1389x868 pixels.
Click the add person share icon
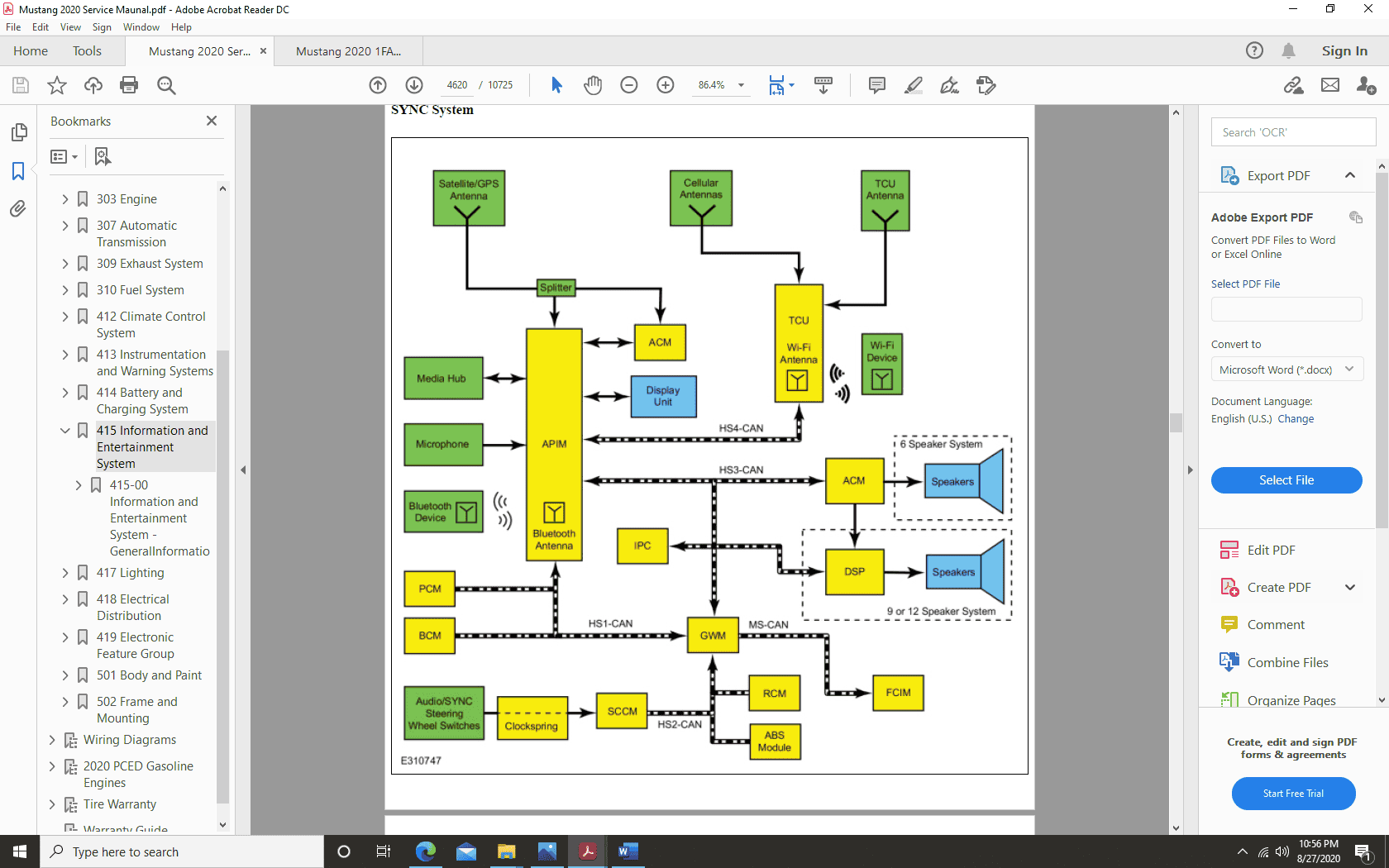pos(1367,85)
